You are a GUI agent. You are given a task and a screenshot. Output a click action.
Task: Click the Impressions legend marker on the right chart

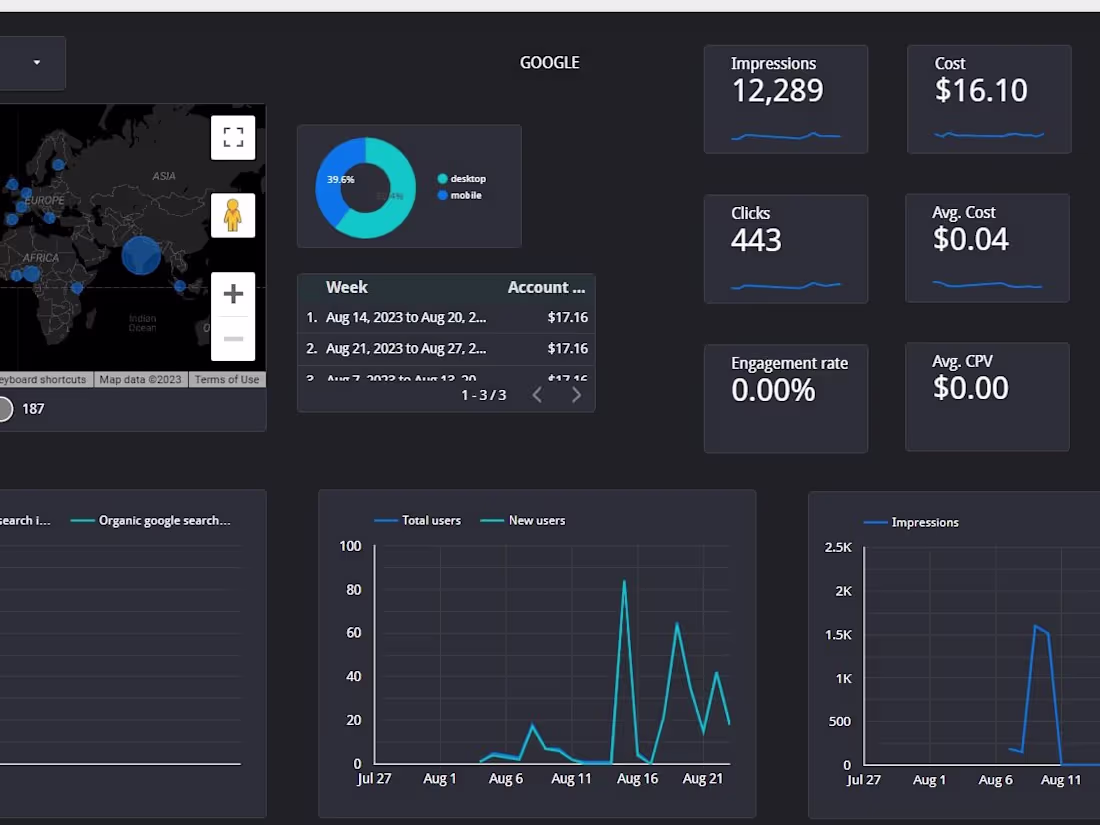pos(874,522)
